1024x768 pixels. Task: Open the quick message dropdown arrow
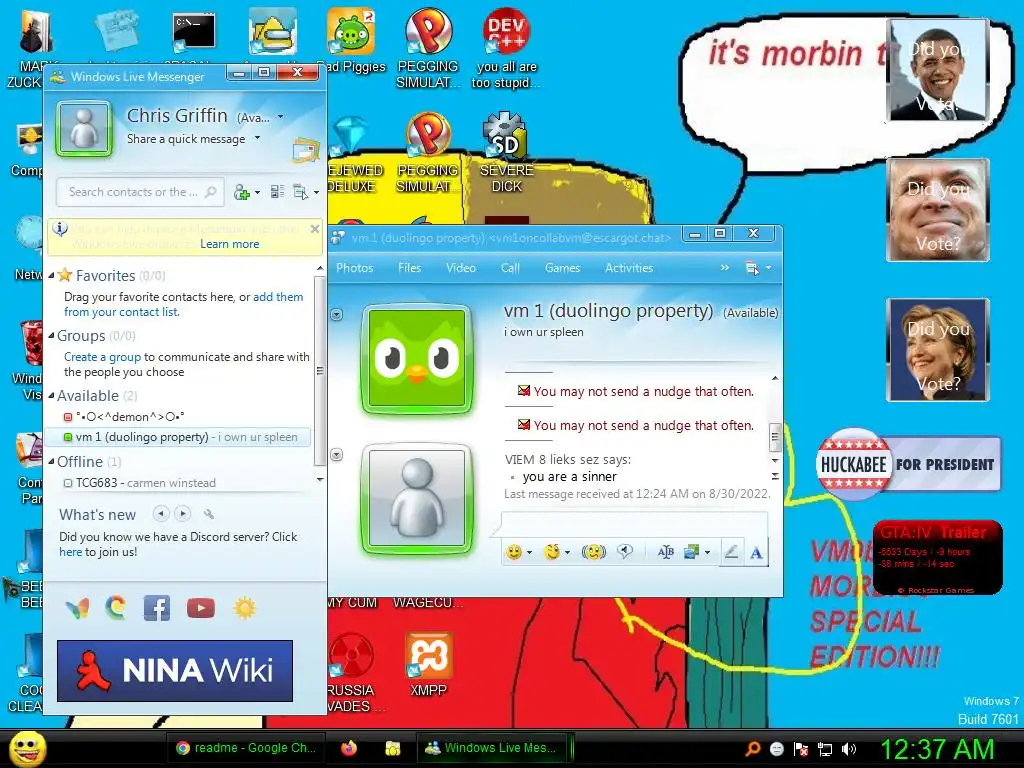tap(257, 138)
